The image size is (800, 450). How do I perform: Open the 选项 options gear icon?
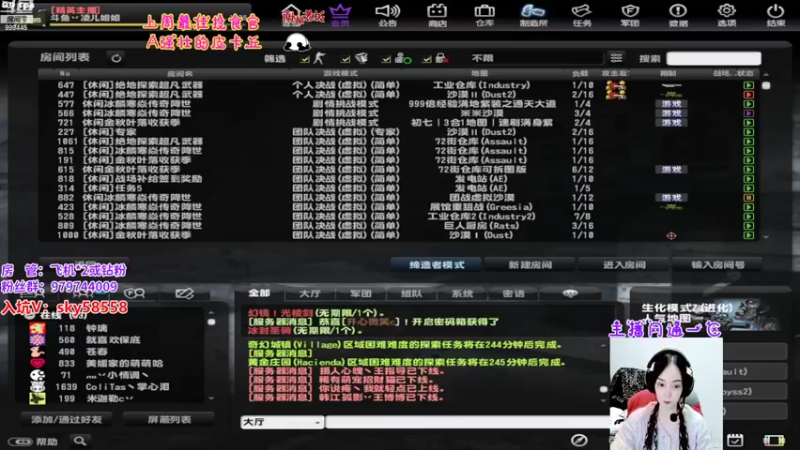coord(727,14)
